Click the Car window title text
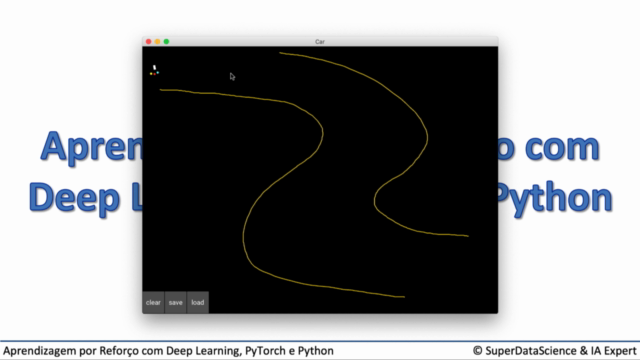Viewport: 640px width, 360px height. tap(320, 42)
